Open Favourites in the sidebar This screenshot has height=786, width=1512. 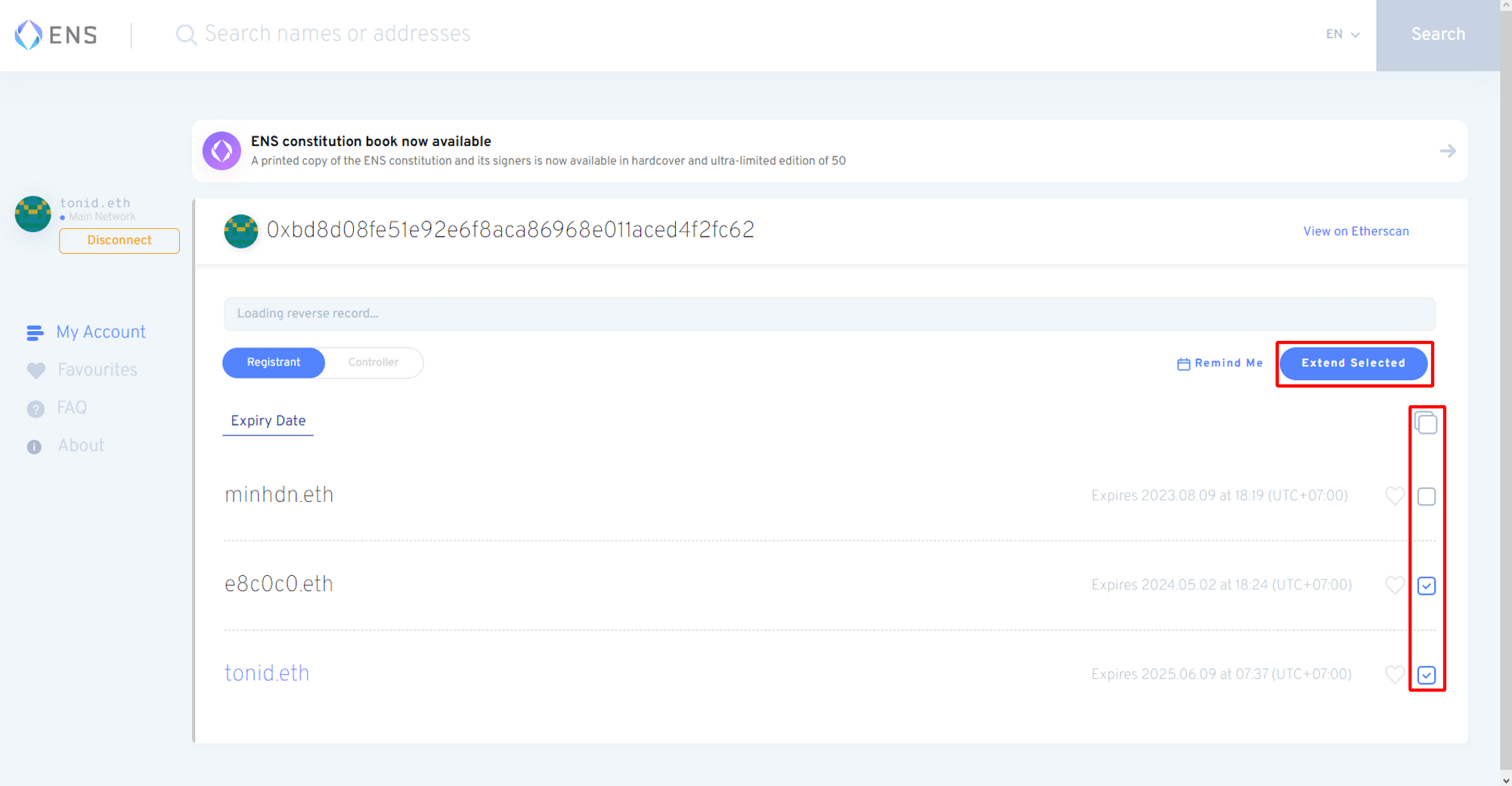tap(97, 370)
